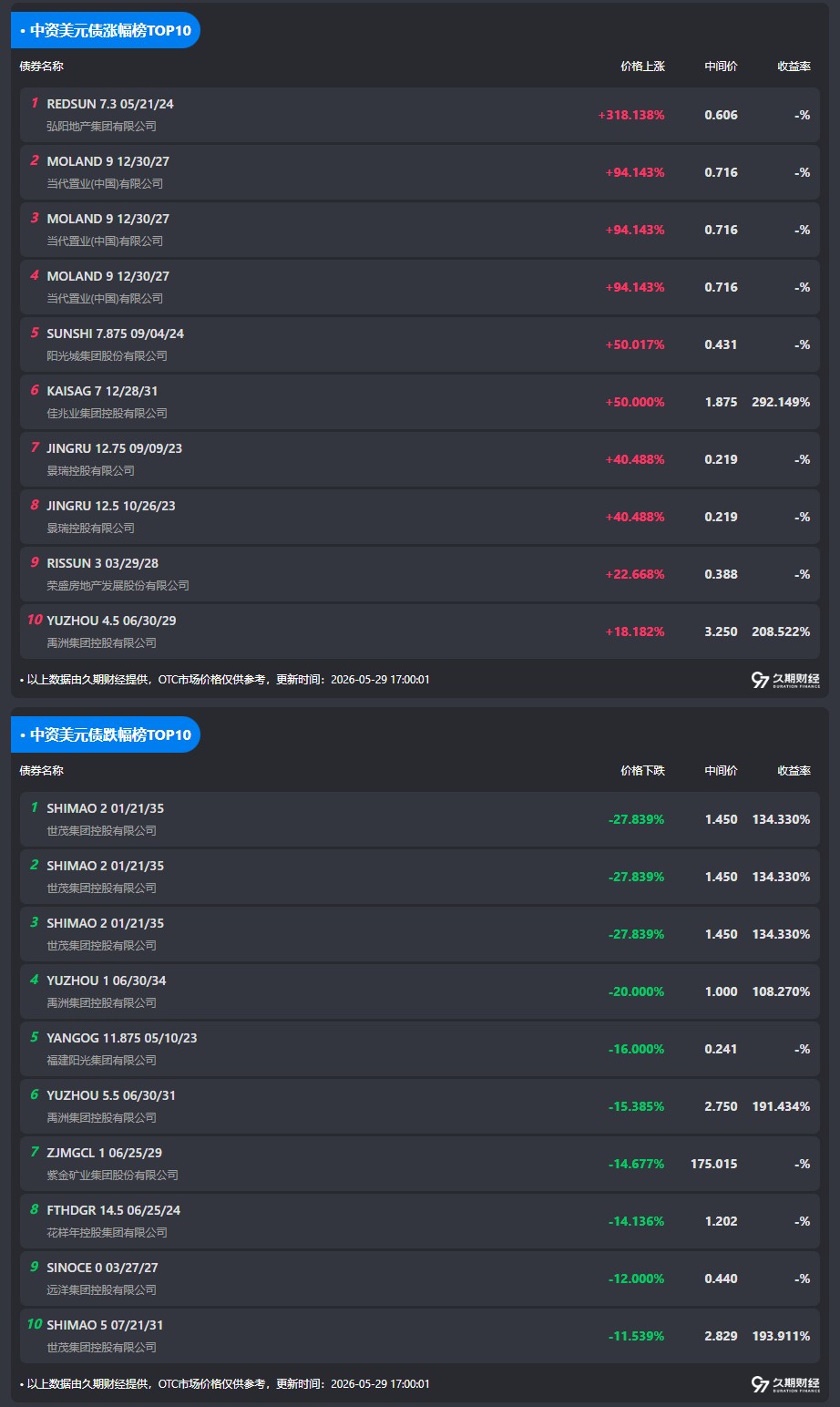The image size is (840, 1407).
Task: Click issuer 远洋集团控股有限公司
Action: [x=102, y=1290]
